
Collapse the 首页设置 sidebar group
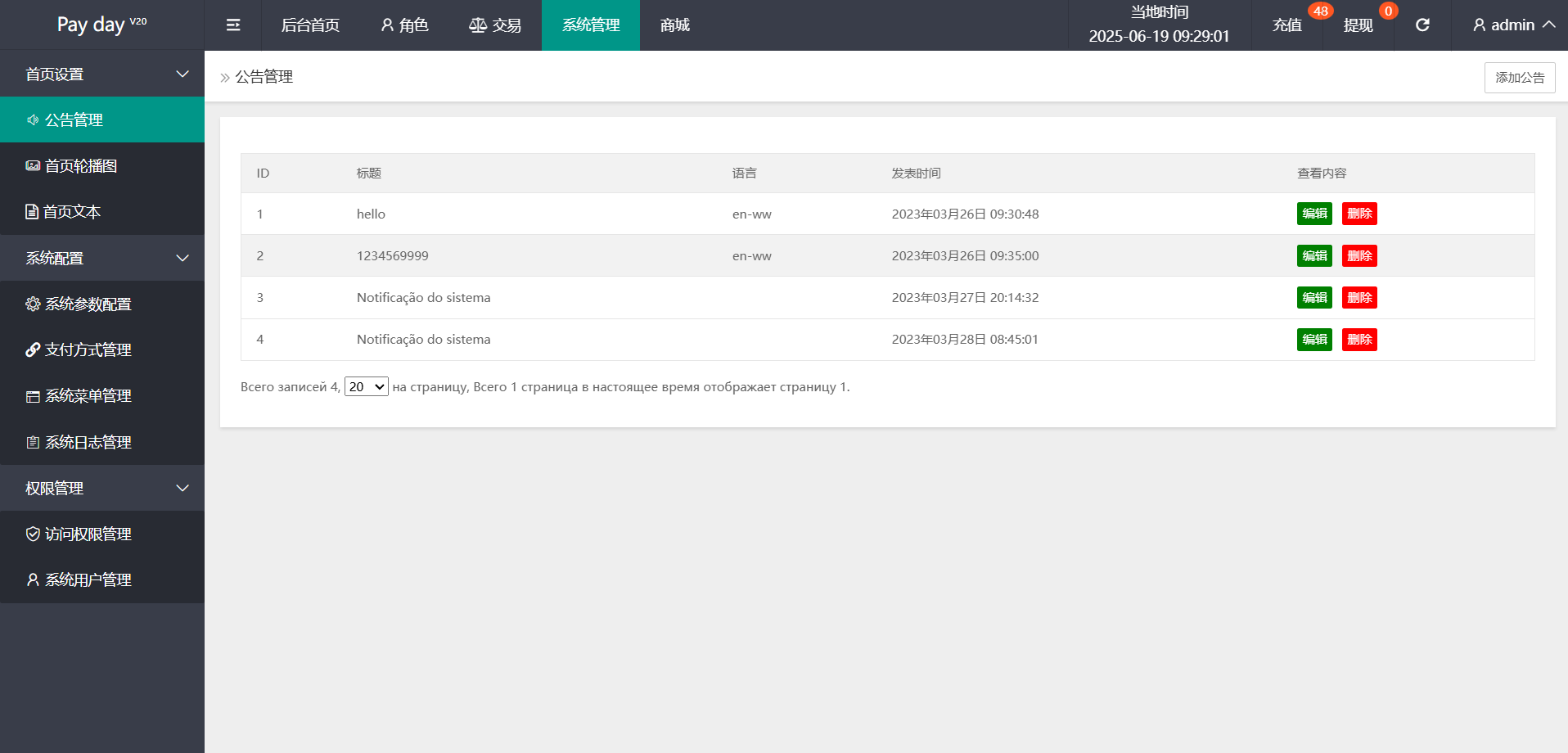point(102,74)
